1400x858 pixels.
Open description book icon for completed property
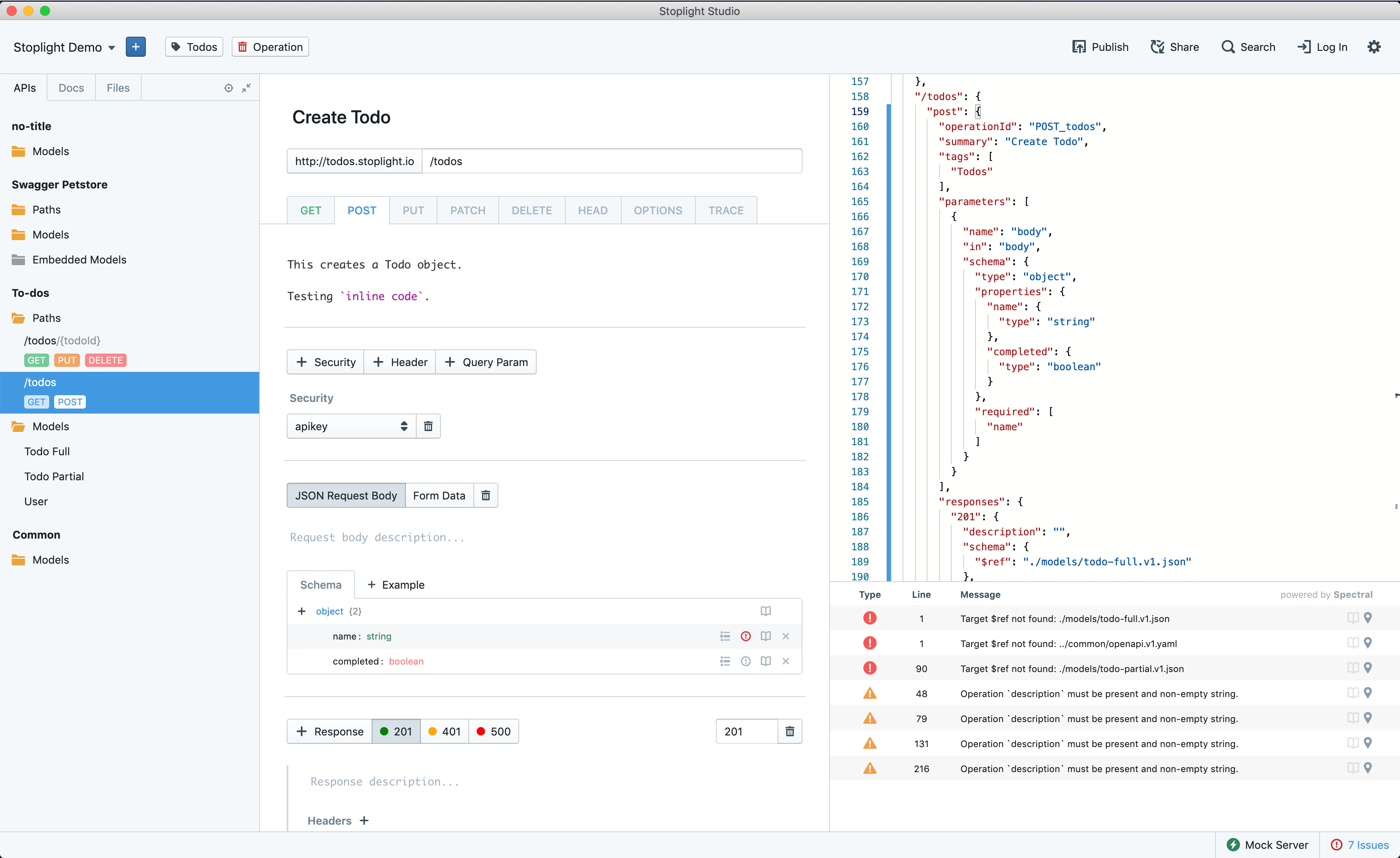(766, 661)
